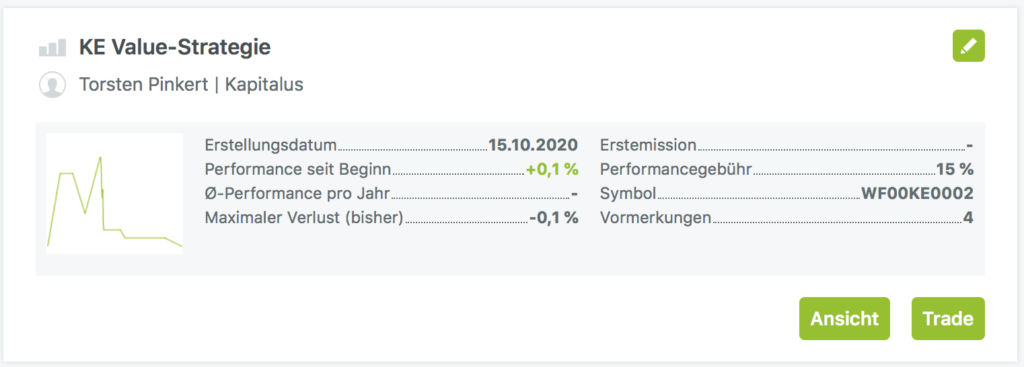Image resolution: width=1024 pixels, height=367 pixels.
Task: Click the peak of the green chart line
Action: [x=101, y=157]
